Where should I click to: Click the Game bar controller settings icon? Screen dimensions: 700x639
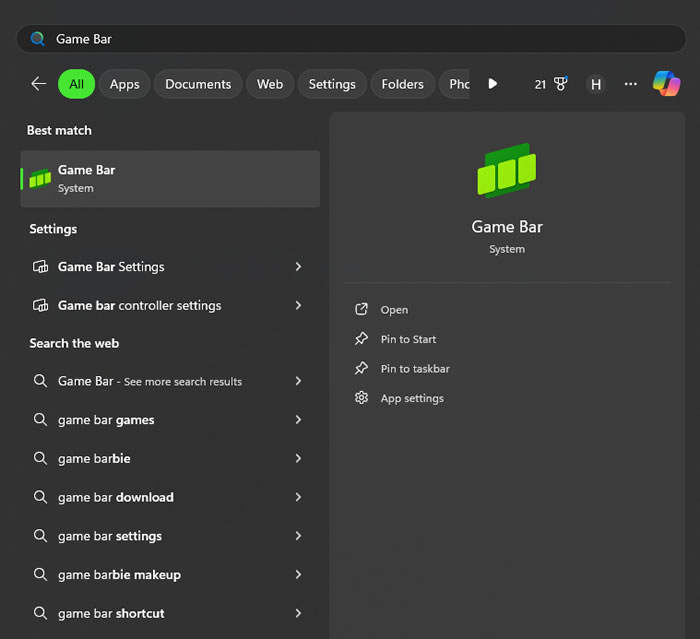[x=40, y=305]
